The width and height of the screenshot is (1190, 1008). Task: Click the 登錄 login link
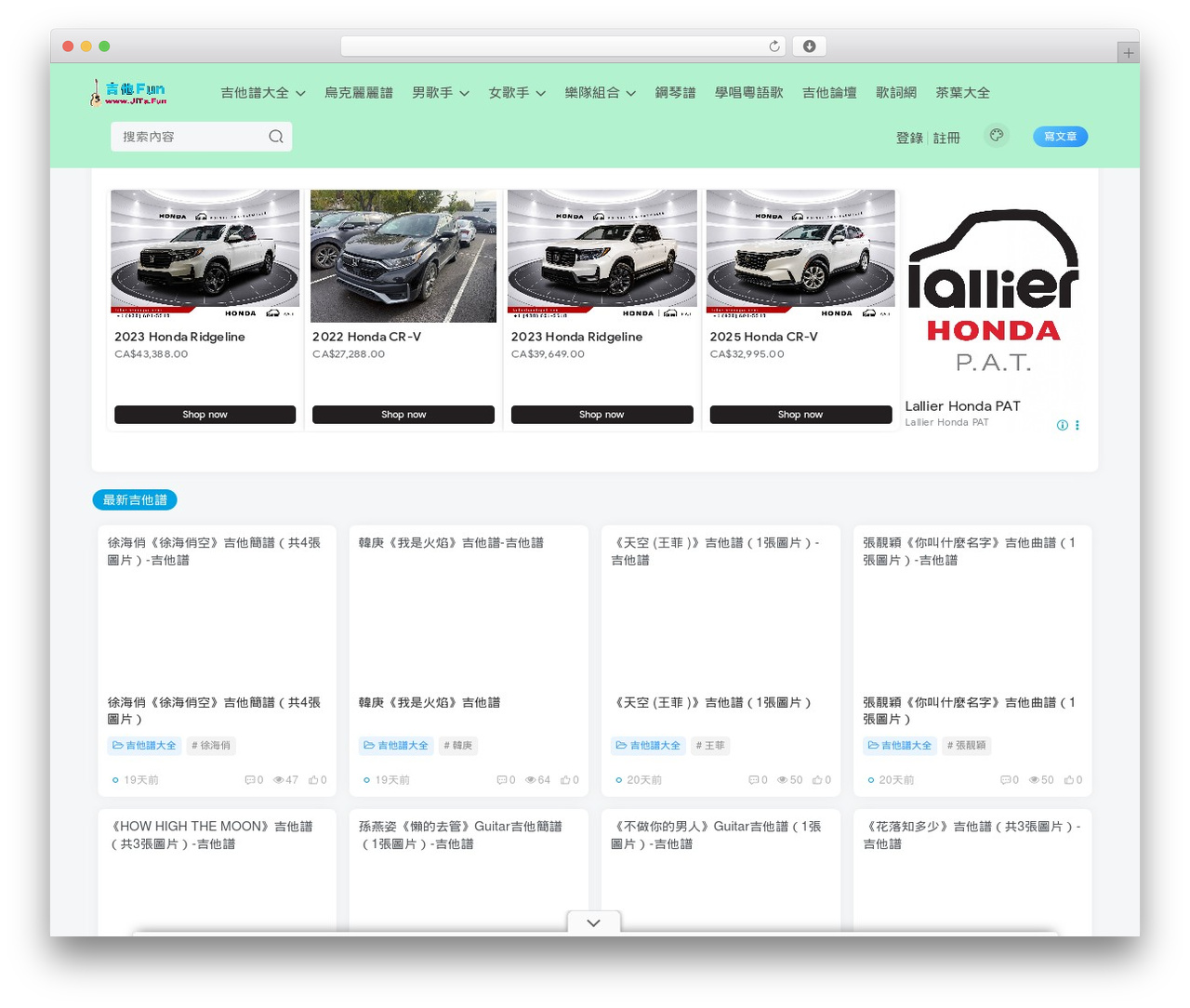pos(909,138)
